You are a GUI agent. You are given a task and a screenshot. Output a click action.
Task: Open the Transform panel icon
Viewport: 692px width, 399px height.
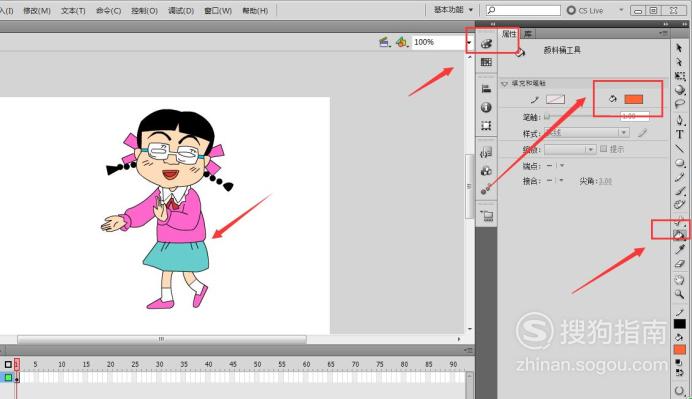coord(486,126)
